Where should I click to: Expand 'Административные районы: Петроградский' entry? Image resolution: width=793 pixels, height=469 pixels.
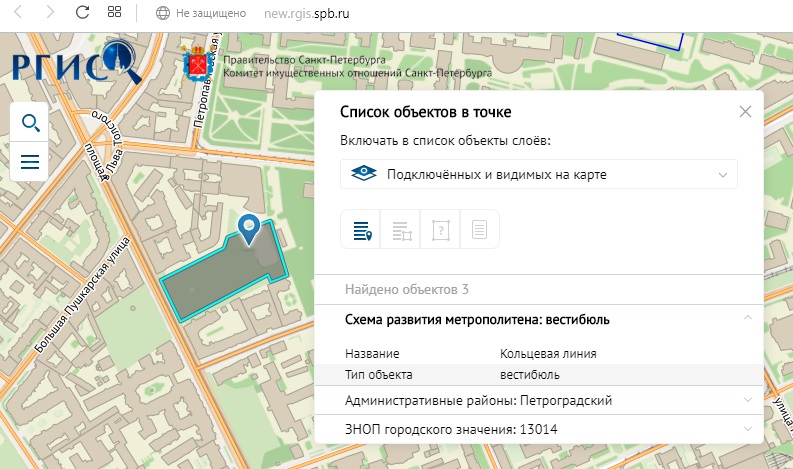point(747,400)
